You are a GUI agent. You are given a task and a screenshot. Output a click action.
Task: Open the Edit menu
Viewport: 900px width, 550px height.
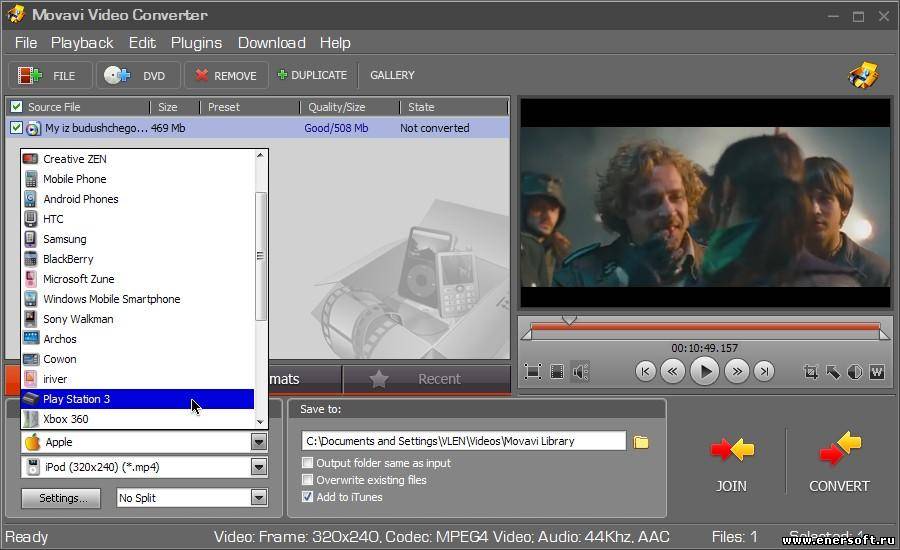[x=142, y=43]
